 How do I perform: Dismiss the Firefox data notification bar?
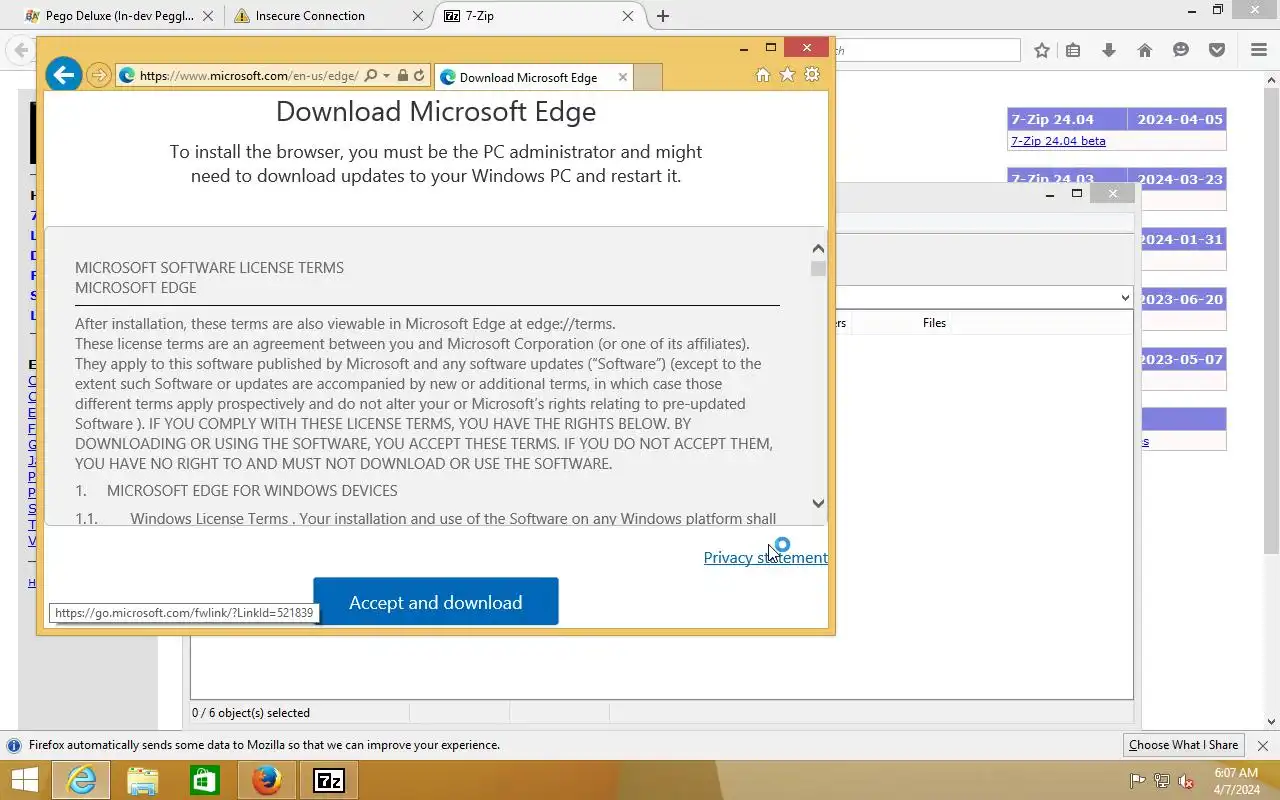(1262, 745)
